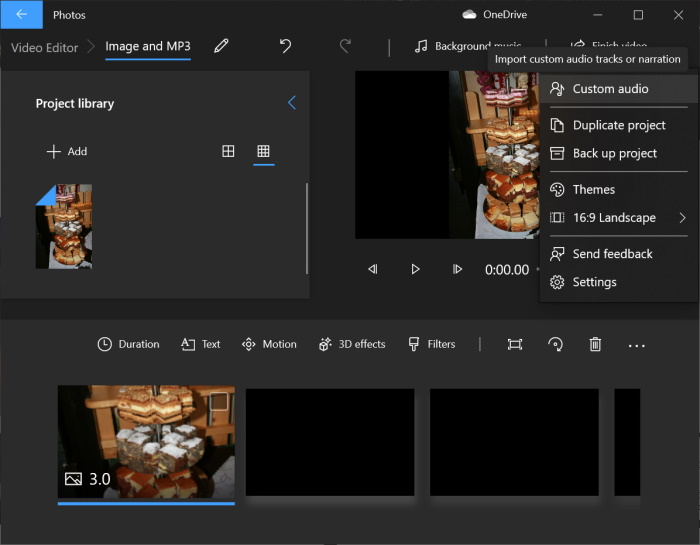Switch library to medium grid view
700x545 pixels.
[x=228, y=151]
